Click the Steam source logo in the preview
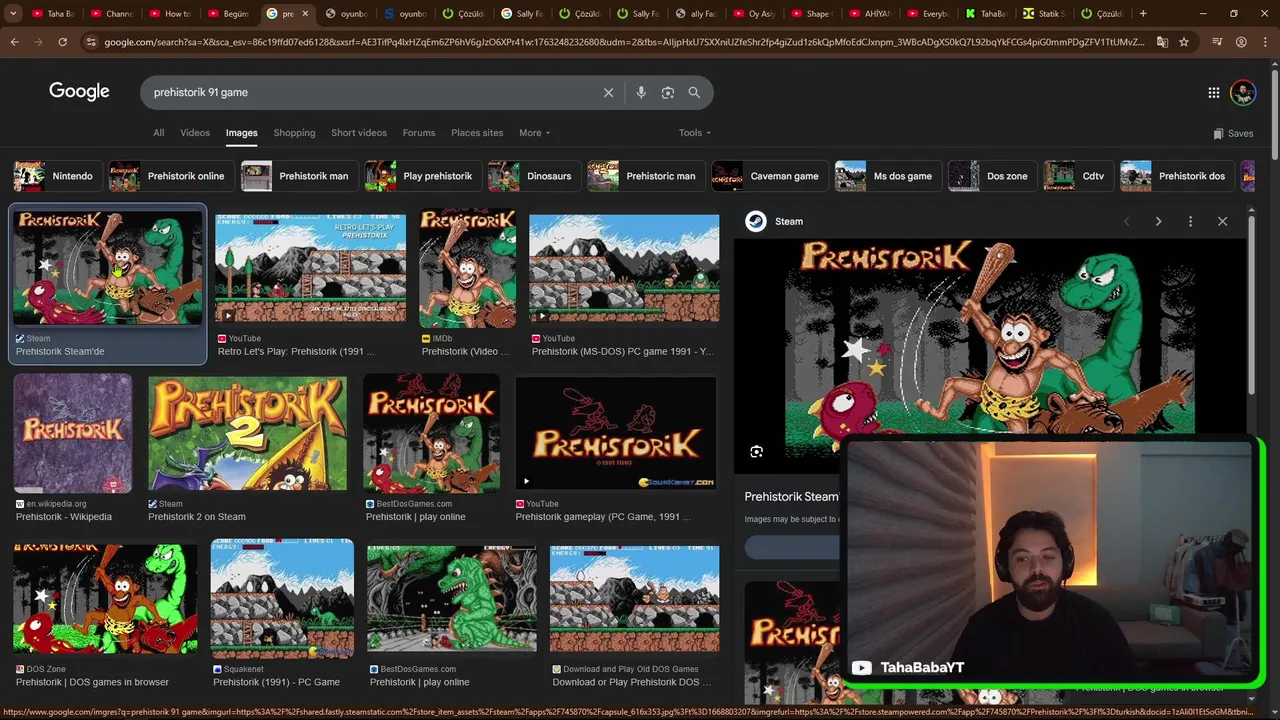 (x=756, y=221)
